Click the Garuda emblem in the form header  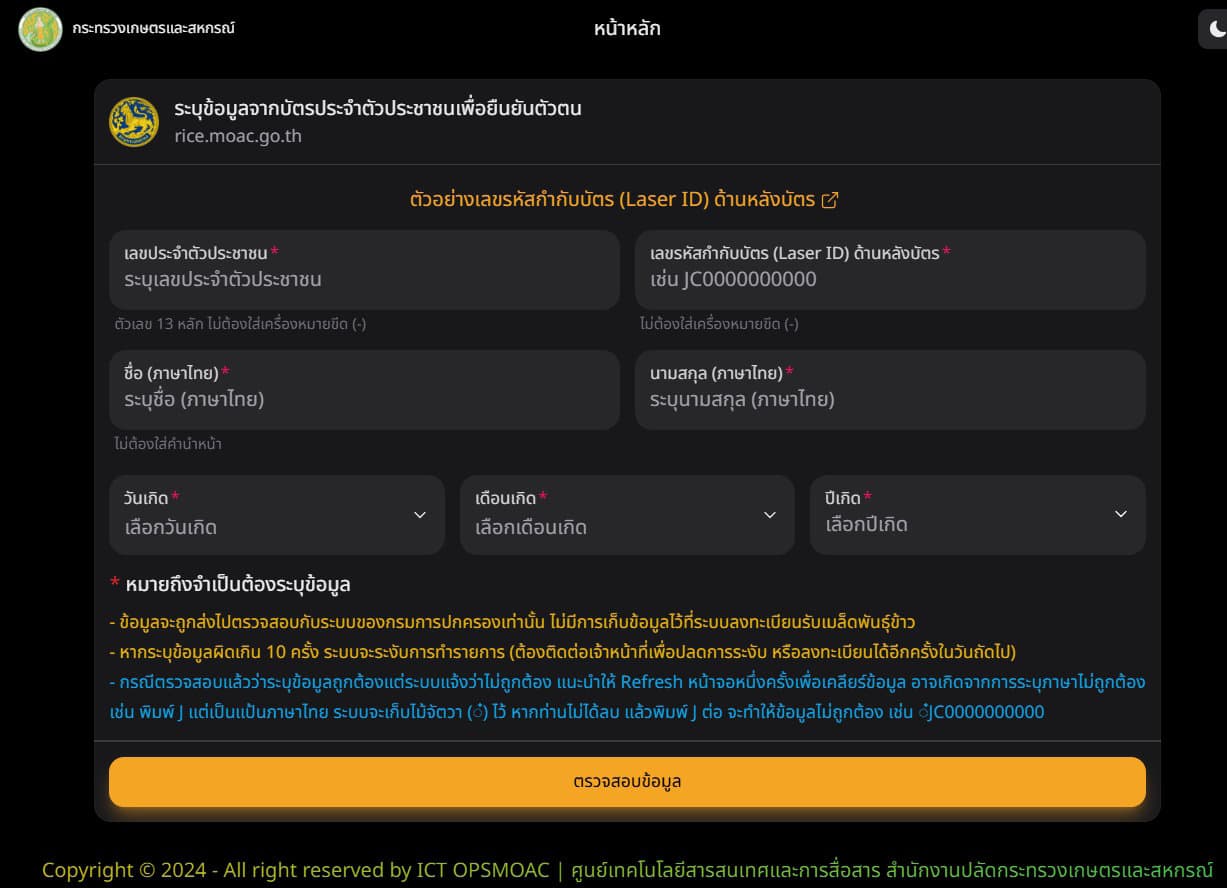[x=134, y=122]
